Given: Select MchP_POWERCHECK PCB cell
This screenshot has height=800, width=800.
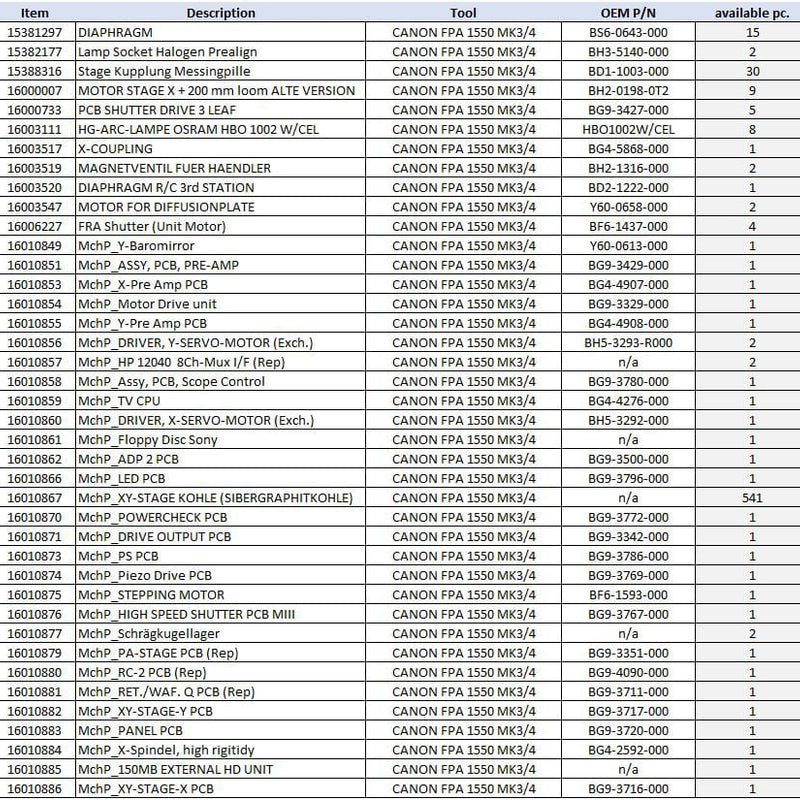Looking at the screenshot, I should [x=220, y=517].
